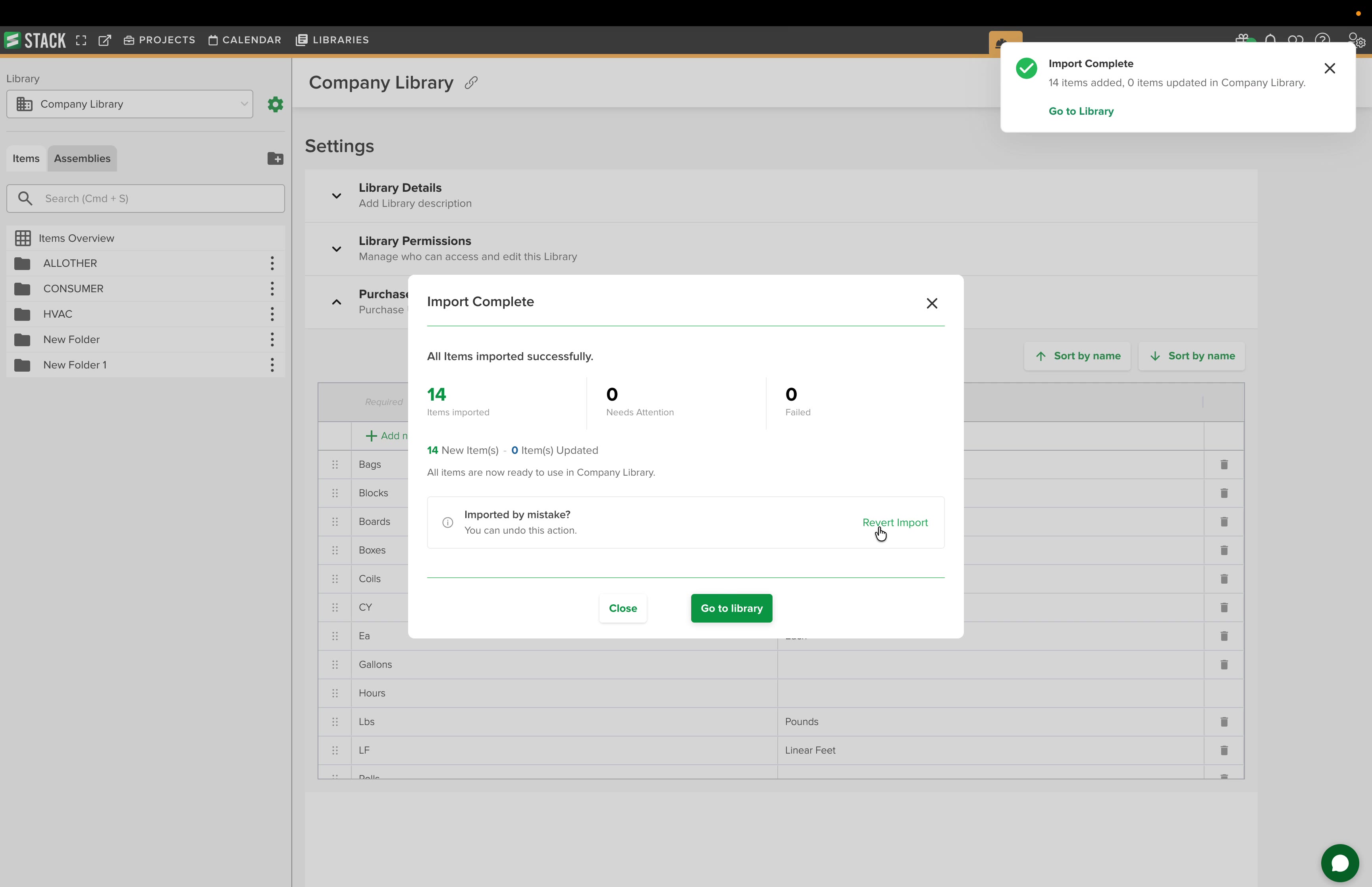Delete the Coils purchase unit row
This screenshot has height=887, width=1372.
point(1224,579)
